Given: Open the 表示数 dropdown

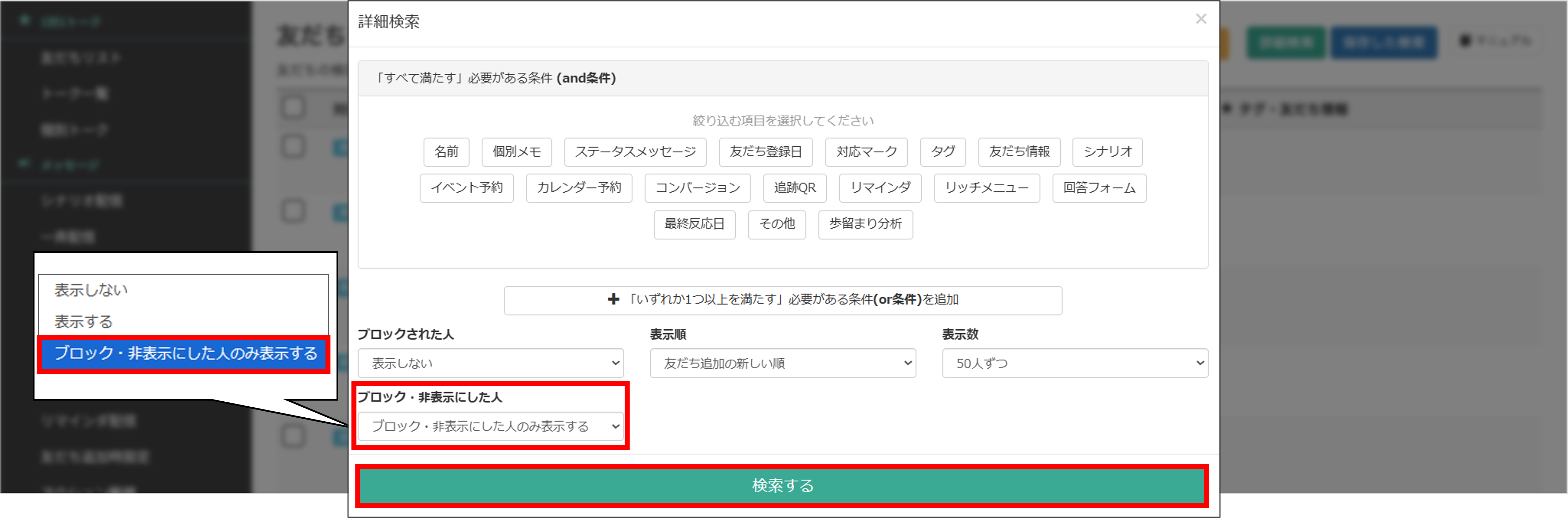Looking at the screenshot, I should (x=1074, y=363).
